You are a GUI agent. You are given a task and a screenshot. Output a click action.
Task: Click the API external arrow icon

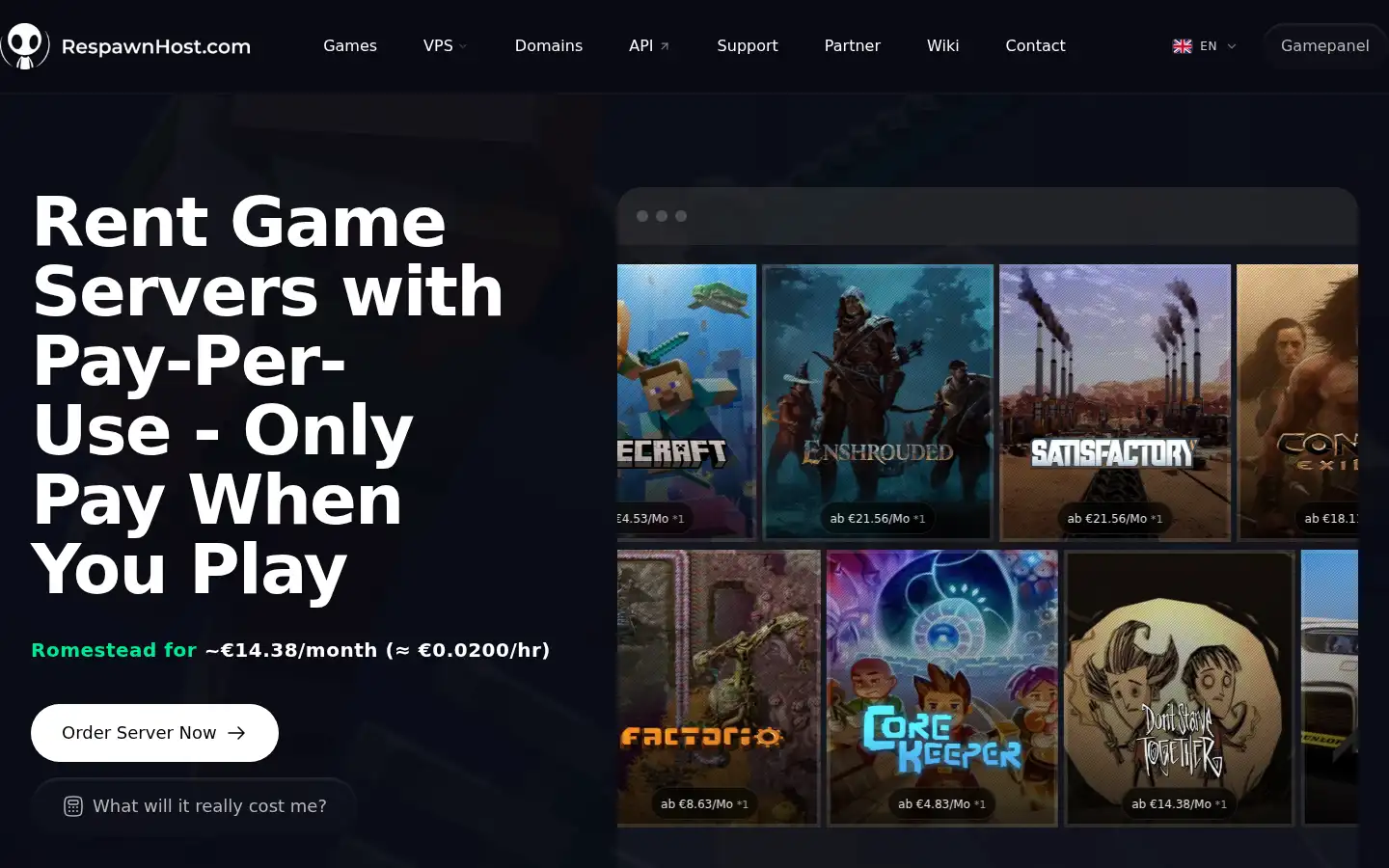[664, 46]
